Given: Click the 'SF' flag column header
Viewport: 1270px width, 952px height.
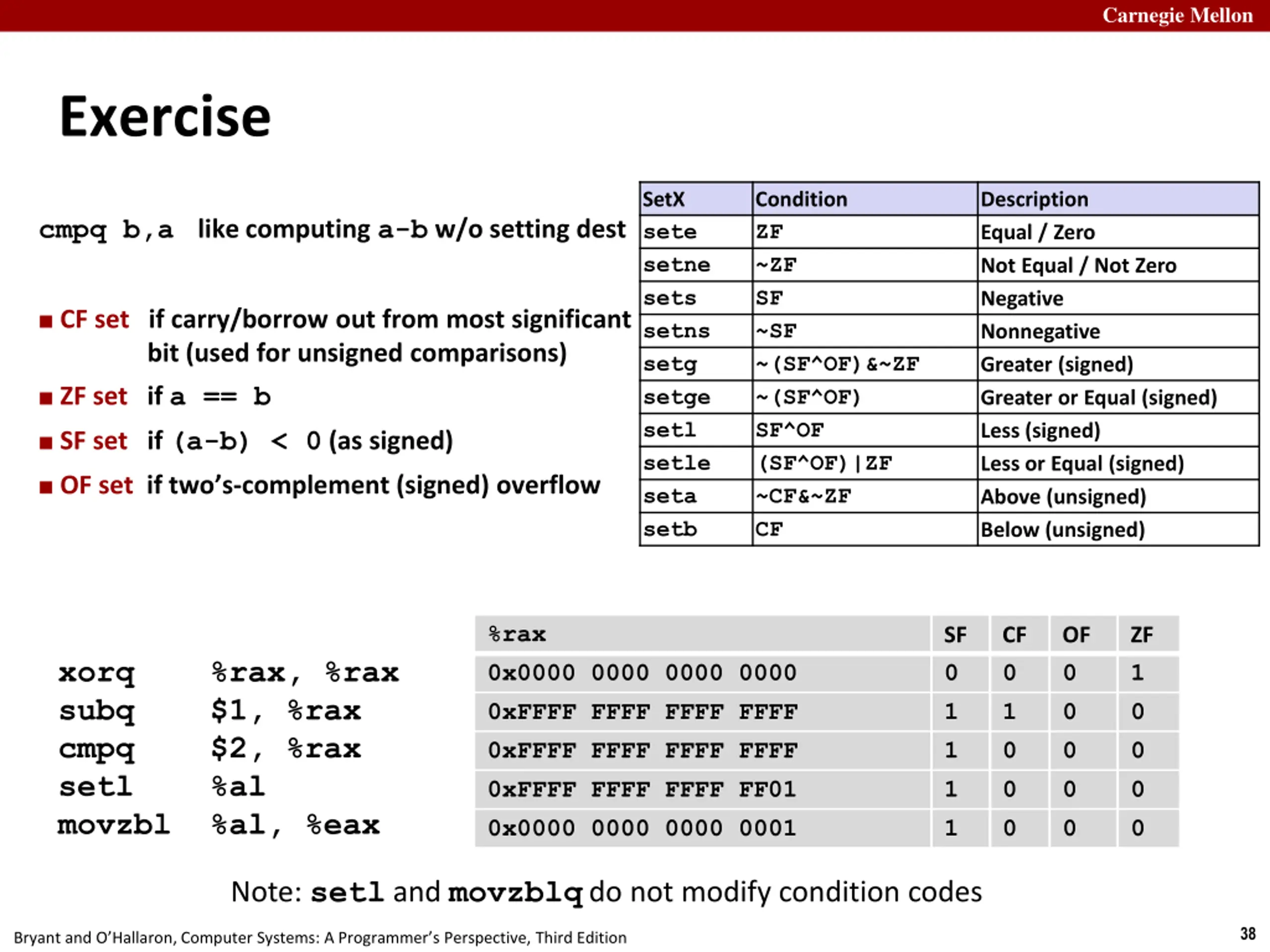Looking at the screenshot, I should tap(960, 634).
